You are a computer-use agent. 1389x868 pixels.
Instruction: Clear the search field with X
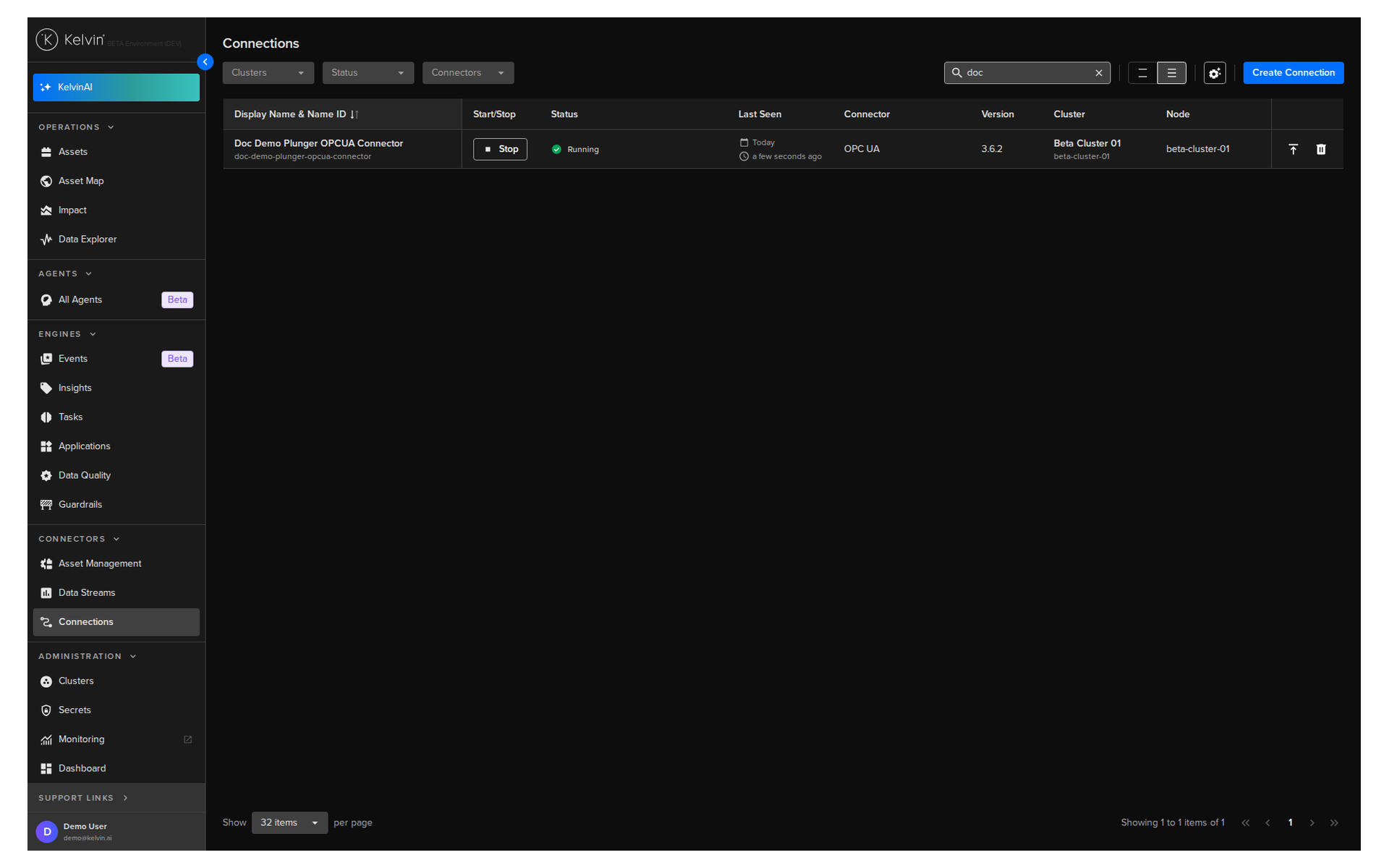[1099, 73]
